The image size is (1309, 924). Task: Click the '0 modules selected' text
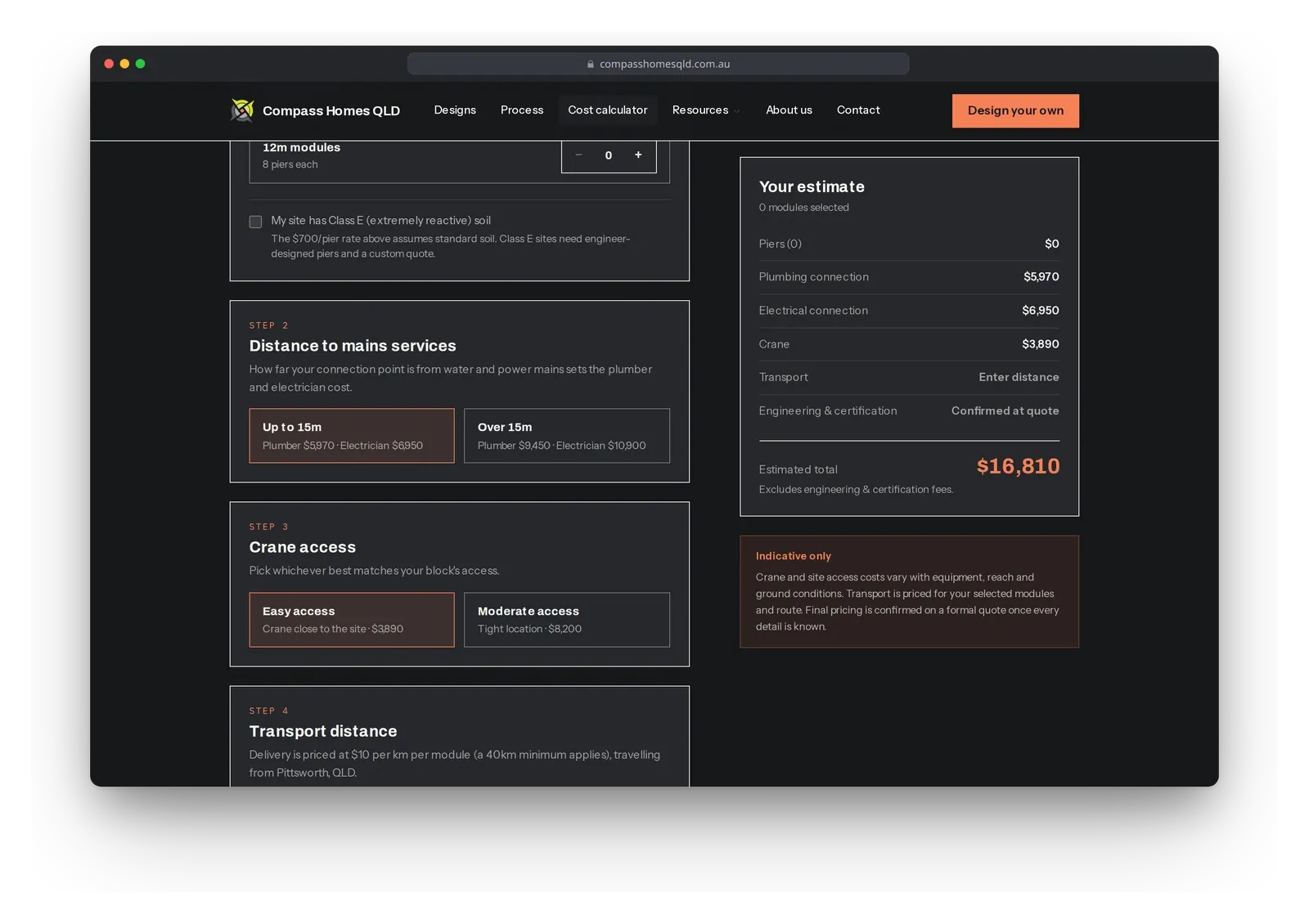803,208
